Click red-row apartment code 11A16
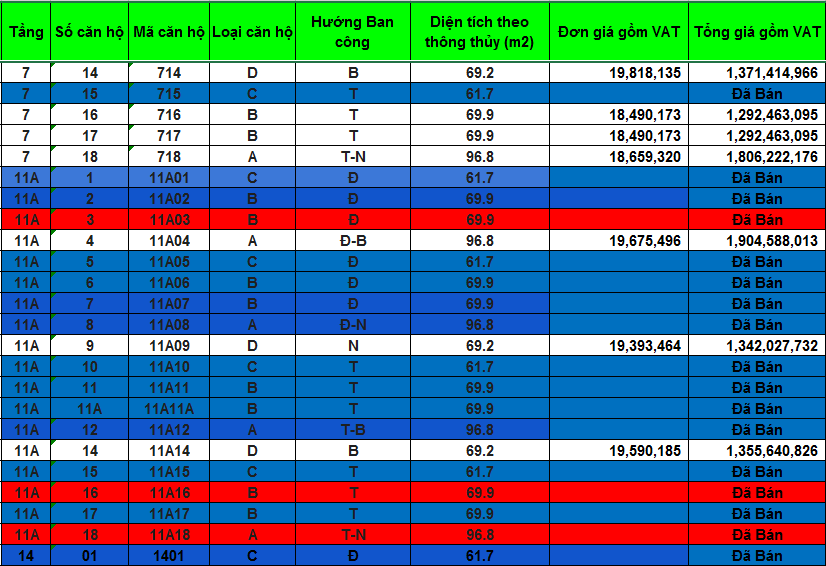Screen dimensions: 826x566 pos(169,492)
